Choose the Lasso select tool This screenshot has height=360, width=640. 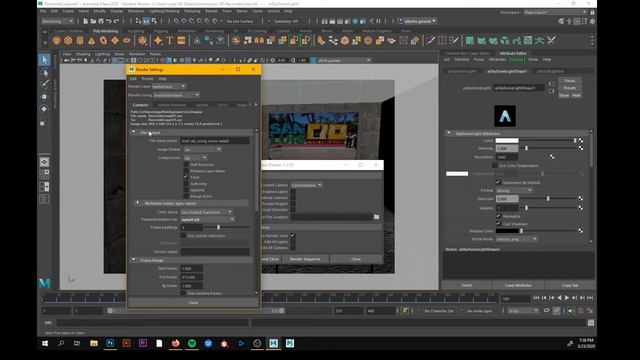point(44,73)
